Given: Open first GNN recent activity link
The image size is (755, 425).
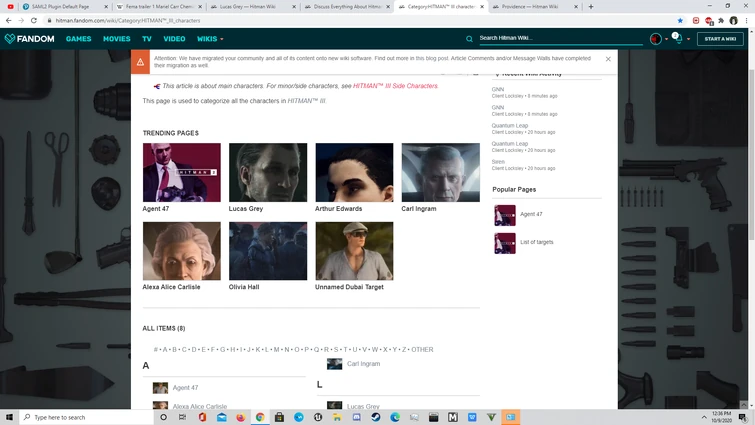Looking at the screenshot, I should point(498,90).
